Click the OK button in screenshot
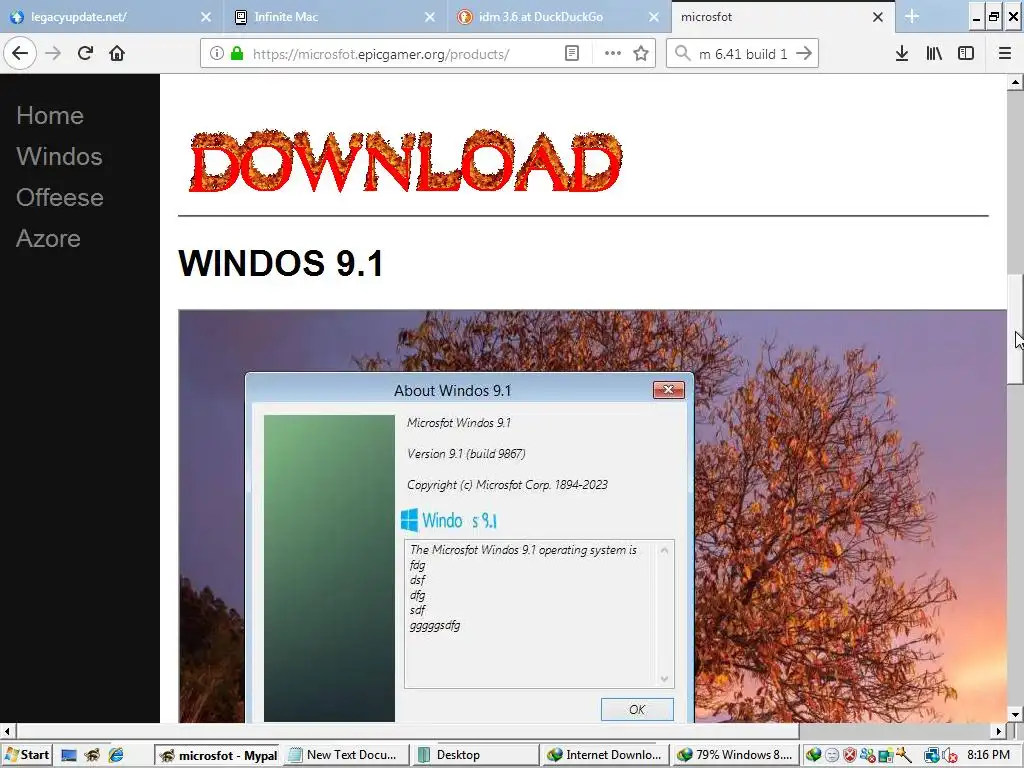The width and height of the screenshot is (1024, 768). (x=637, y=710)
